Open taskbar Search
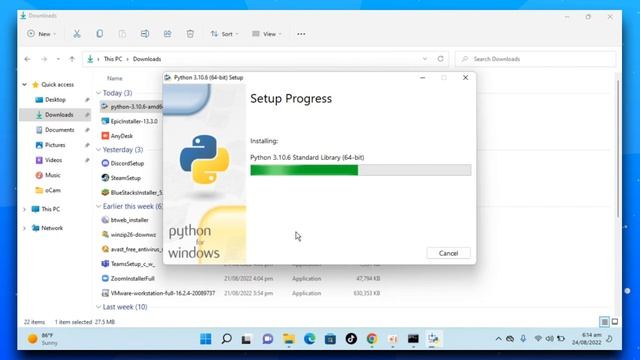 pos(227,339)
